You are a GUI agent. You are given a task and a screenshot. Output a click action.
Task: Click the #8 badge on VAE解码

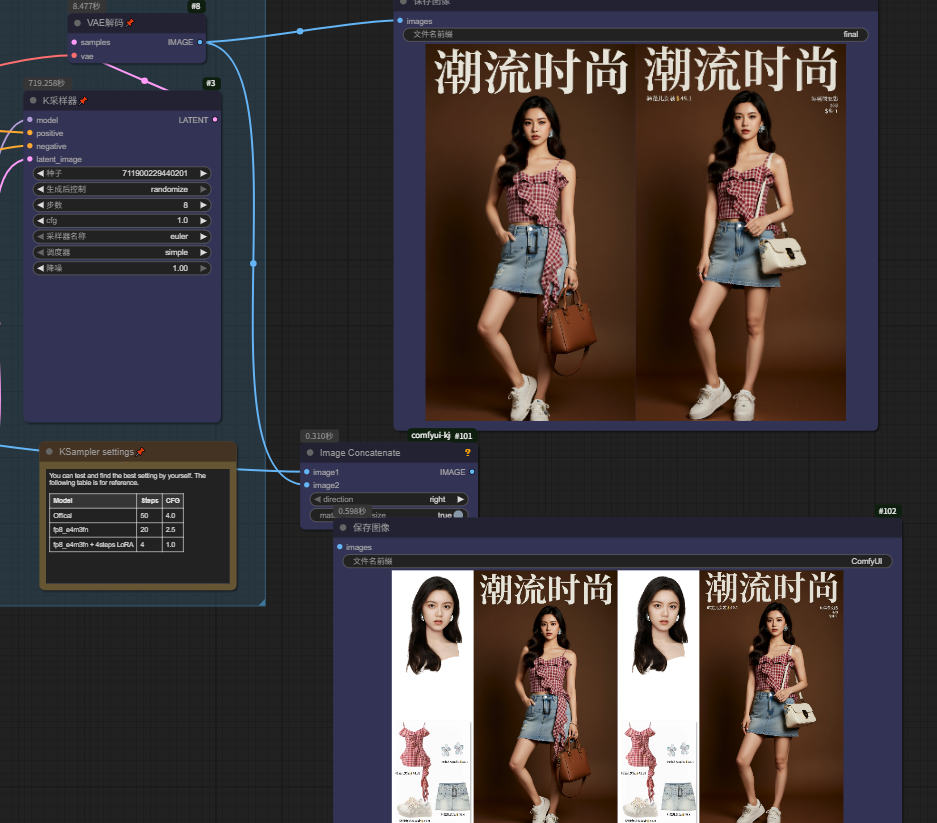[x=196, y=6]
